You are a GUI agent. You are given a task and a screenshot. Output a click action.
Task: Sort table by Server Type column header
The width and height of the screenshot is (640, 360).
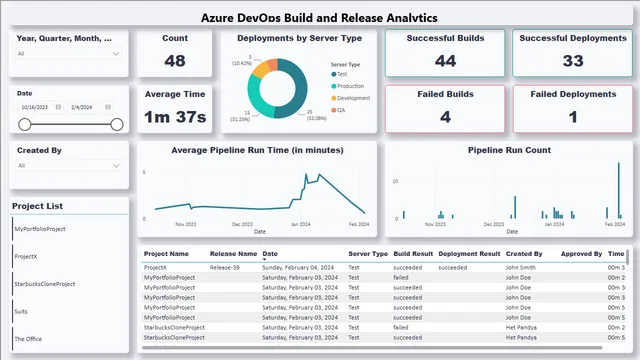click(x=368, y=253)
